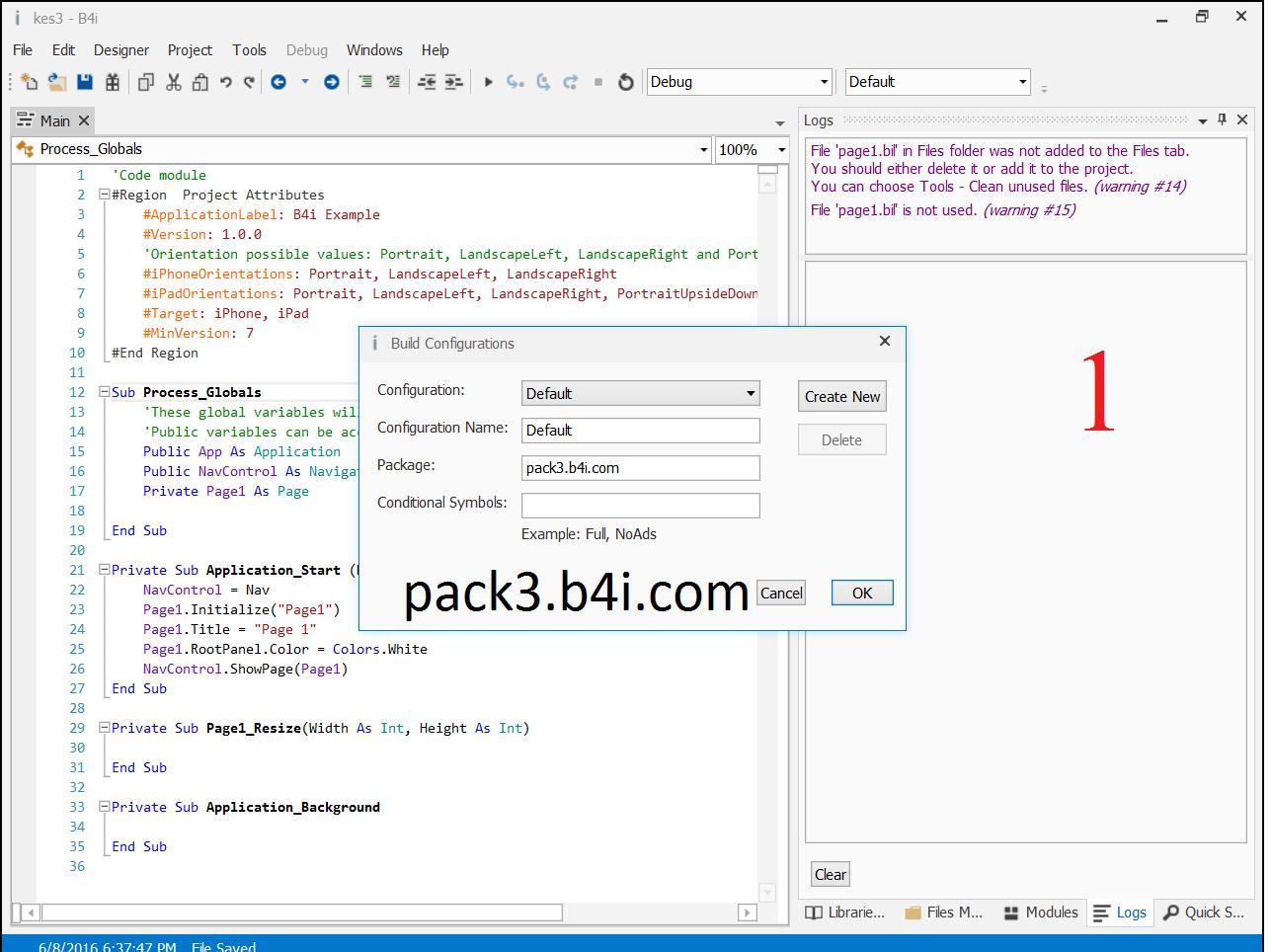Open the Windows menu
The width and height of the screenshot is (1272, 952).
tap(374, 50)
